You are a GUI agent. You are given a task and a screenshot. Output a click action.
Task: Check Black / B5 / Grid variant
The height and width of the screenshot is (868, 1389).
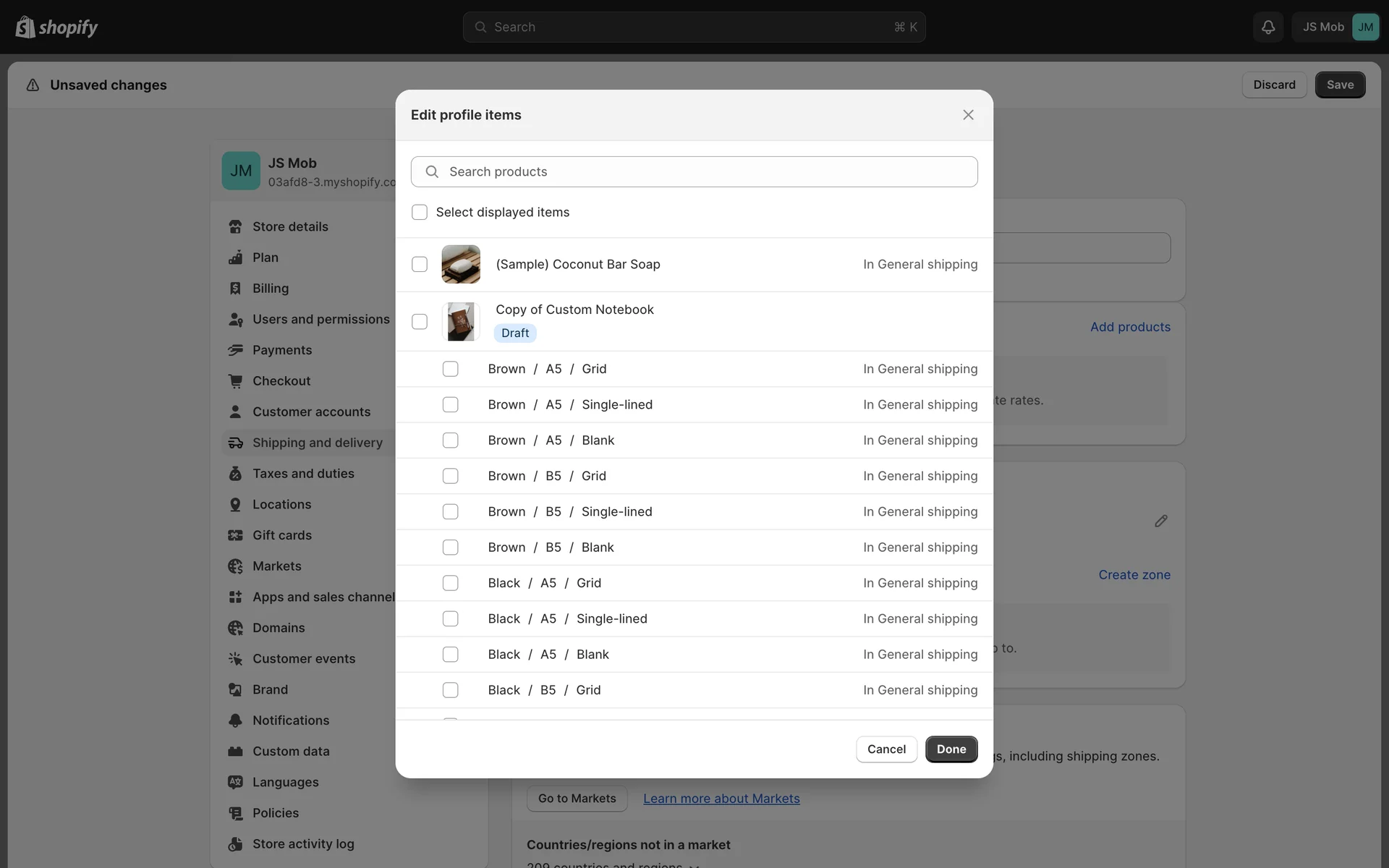450,690
